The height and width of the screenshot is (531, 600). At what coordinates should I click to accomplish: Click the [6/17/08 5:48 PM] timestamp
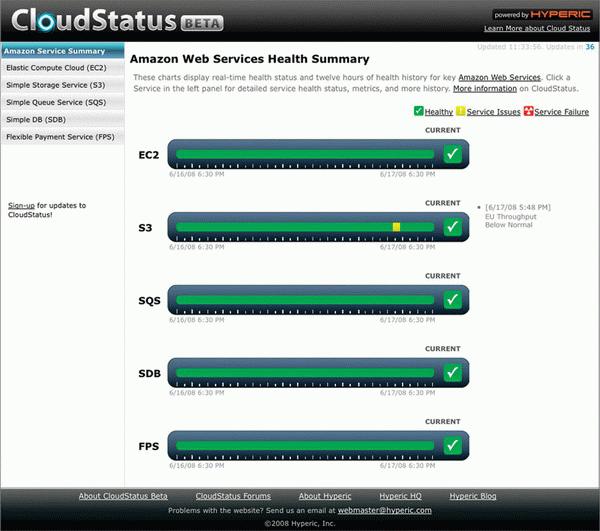518,207
